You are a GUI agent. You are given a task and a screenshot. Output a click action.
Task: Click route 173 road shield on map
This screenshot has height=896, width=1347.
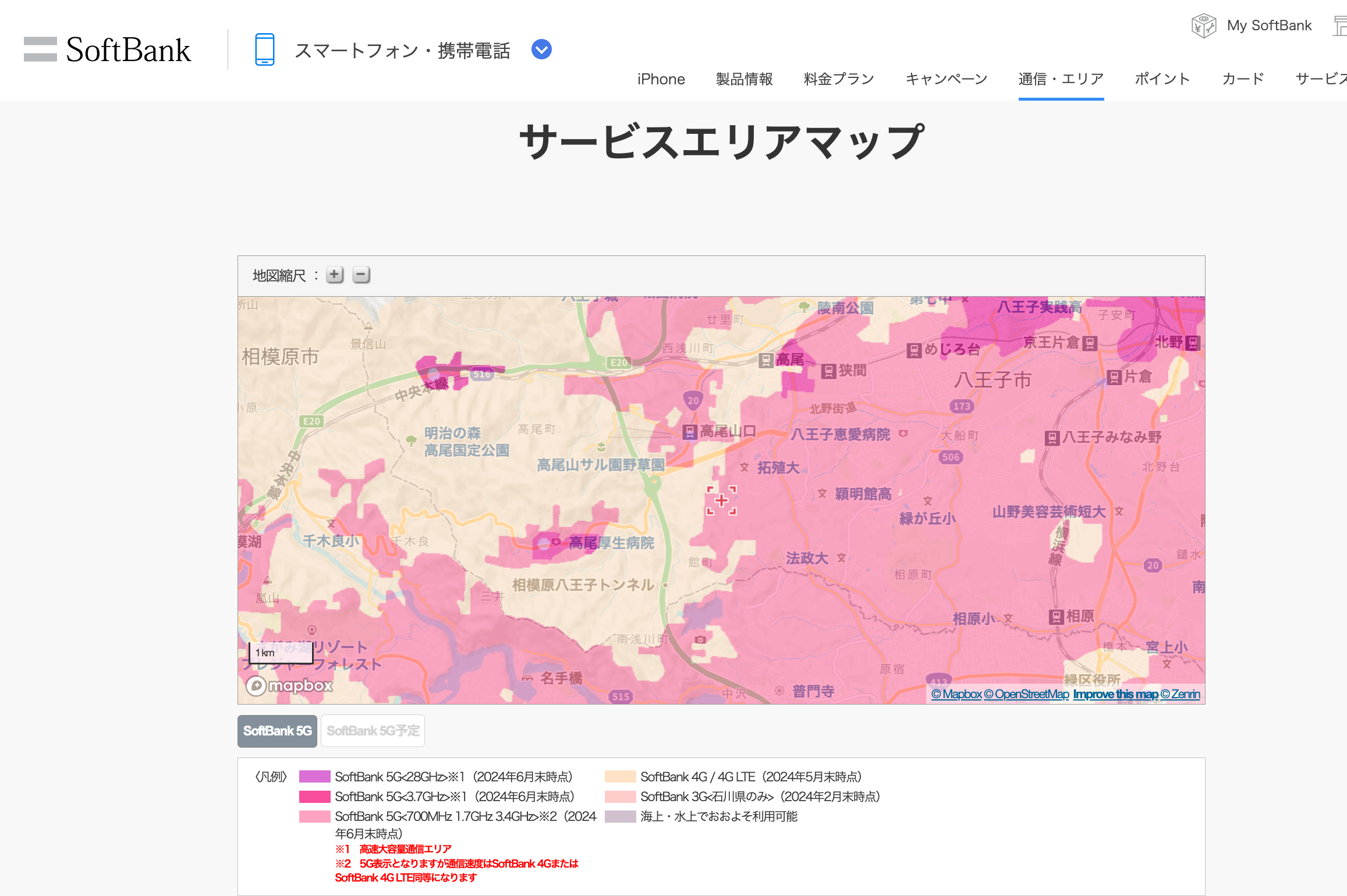click(x=962, y=406)
